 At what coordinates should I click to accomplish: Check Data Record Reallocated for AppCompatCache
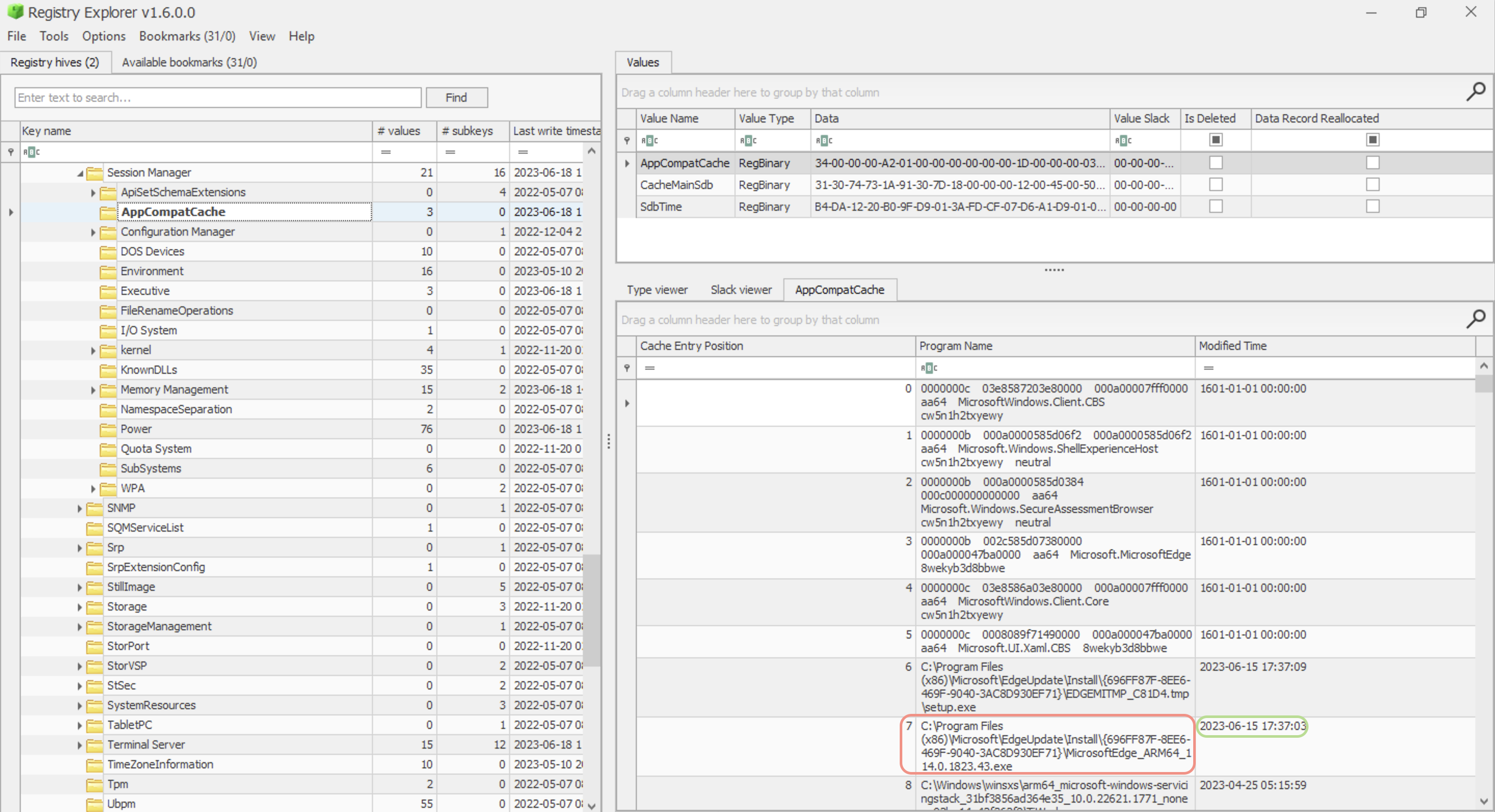click(1372, 163)
